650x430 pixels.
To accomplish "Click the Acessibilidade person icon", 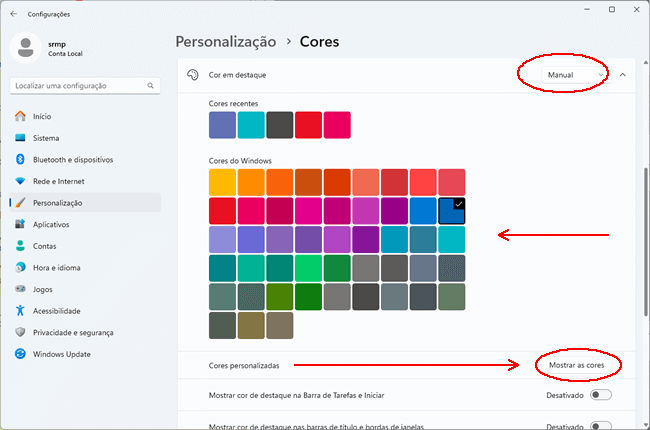I will click(20, 311).
